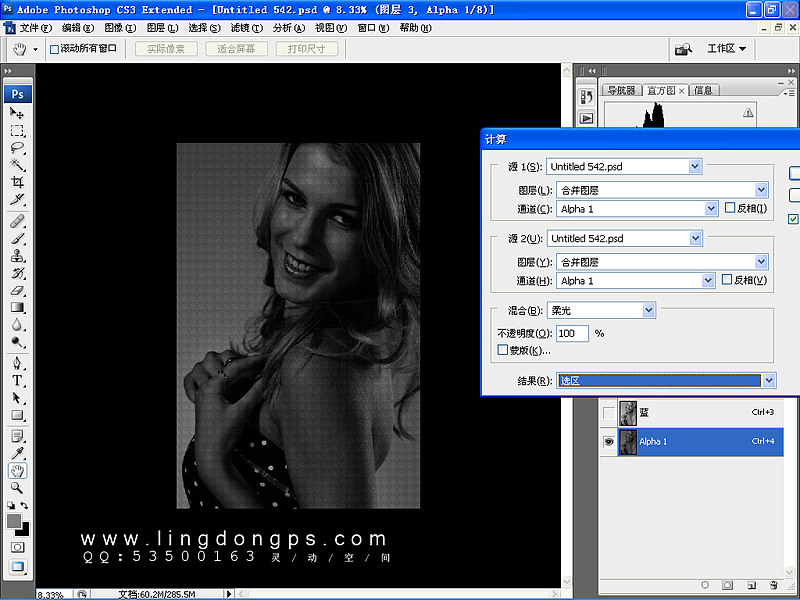
Task: Select the Crop tool
Action: tap(17, 182)
